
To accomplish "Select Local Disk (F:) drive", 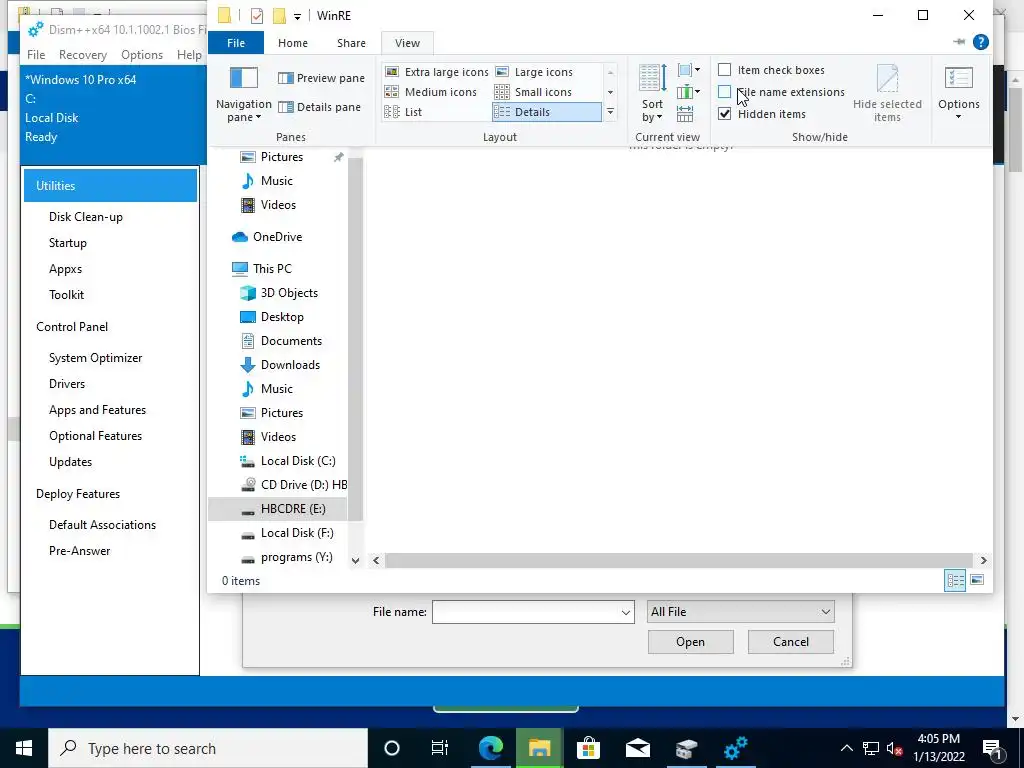I will tap(287, 533).
